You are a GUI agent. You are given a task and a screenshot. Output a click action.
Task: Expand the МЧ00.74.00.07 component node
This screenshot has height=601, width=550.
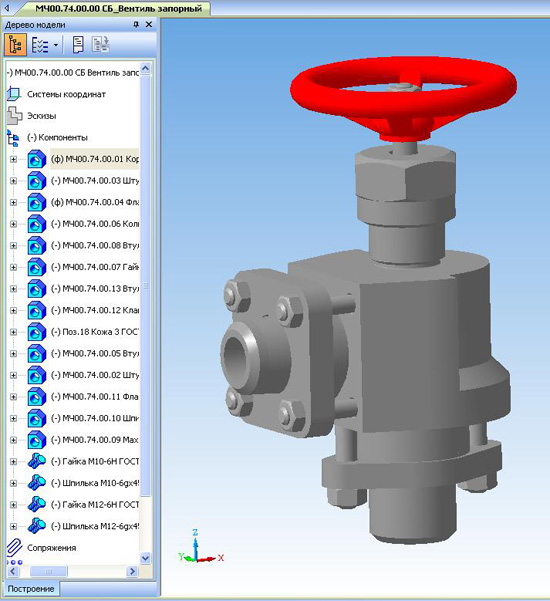[13, 267]
